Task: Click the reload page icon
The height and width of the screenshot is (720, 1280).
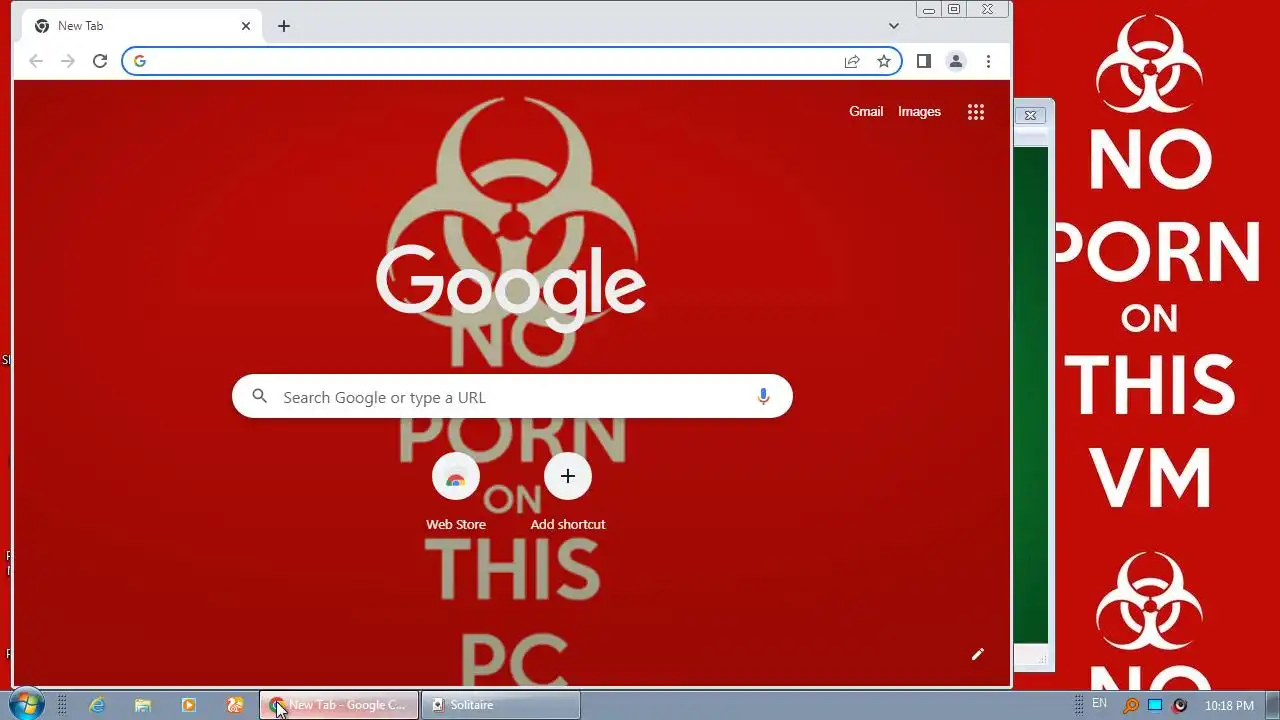Action: coord(100,62)
